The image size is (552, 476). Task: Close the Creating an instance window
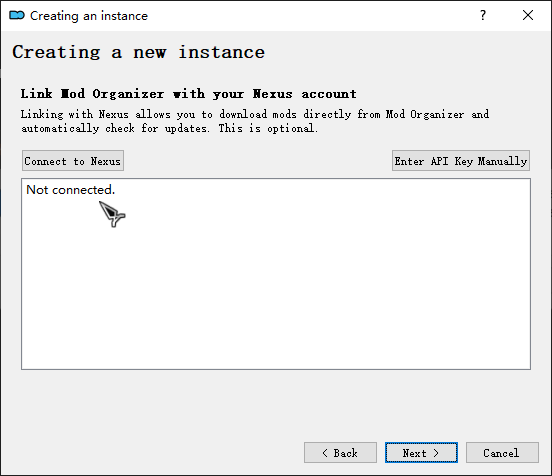coord(528,15)
